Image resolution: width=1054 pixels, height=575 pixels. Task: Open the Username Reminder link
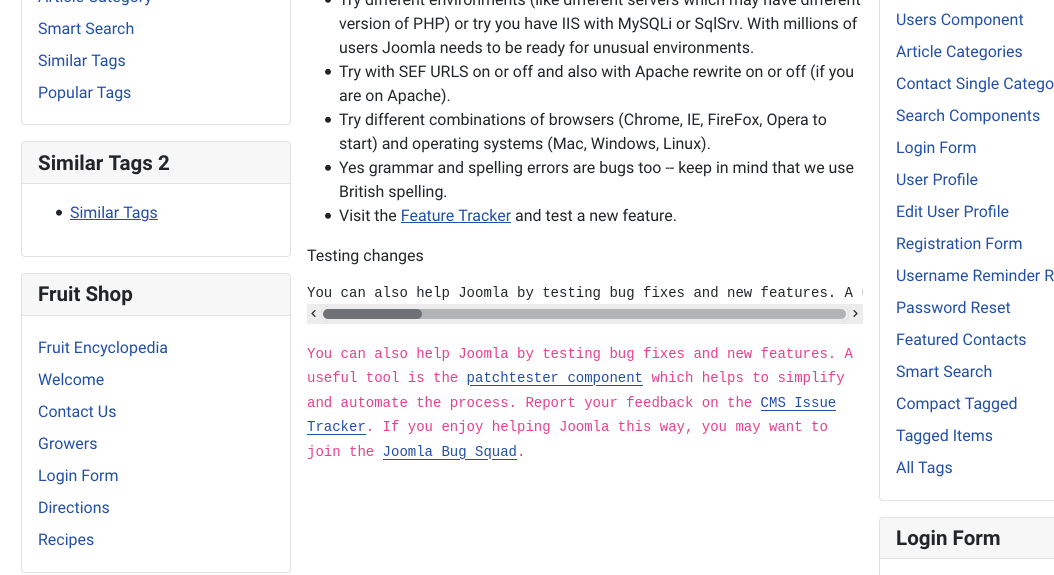click(975, 276)
